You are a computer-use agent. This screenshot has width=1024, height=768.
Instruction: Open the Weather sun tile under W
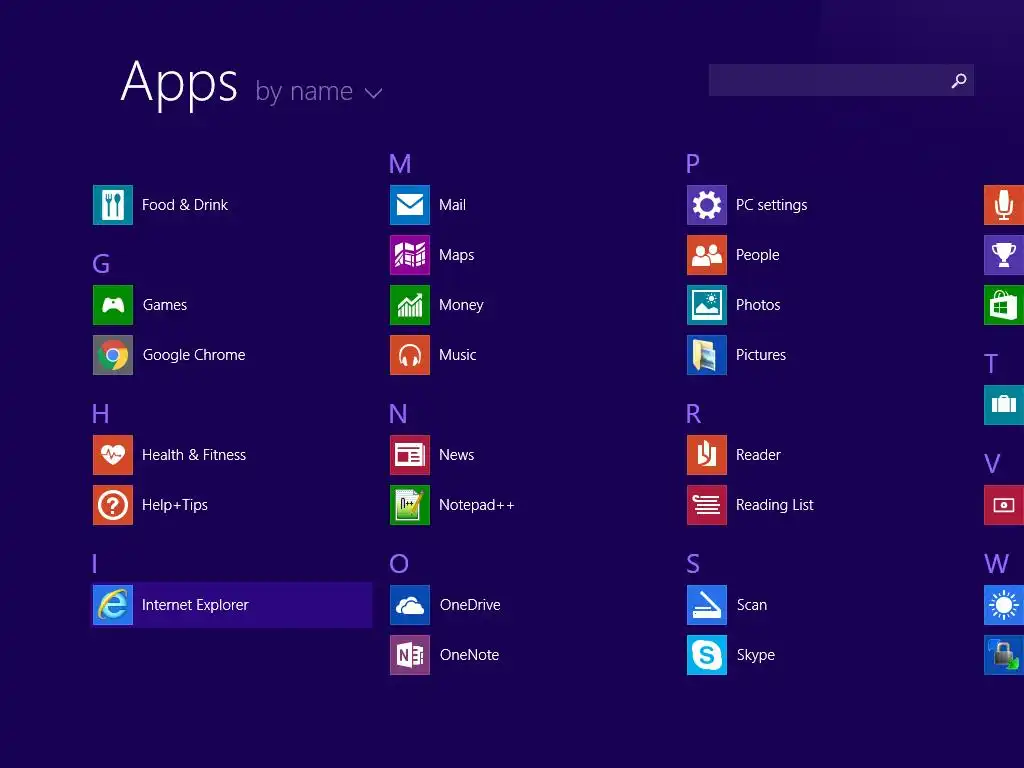pos(1004,605)
